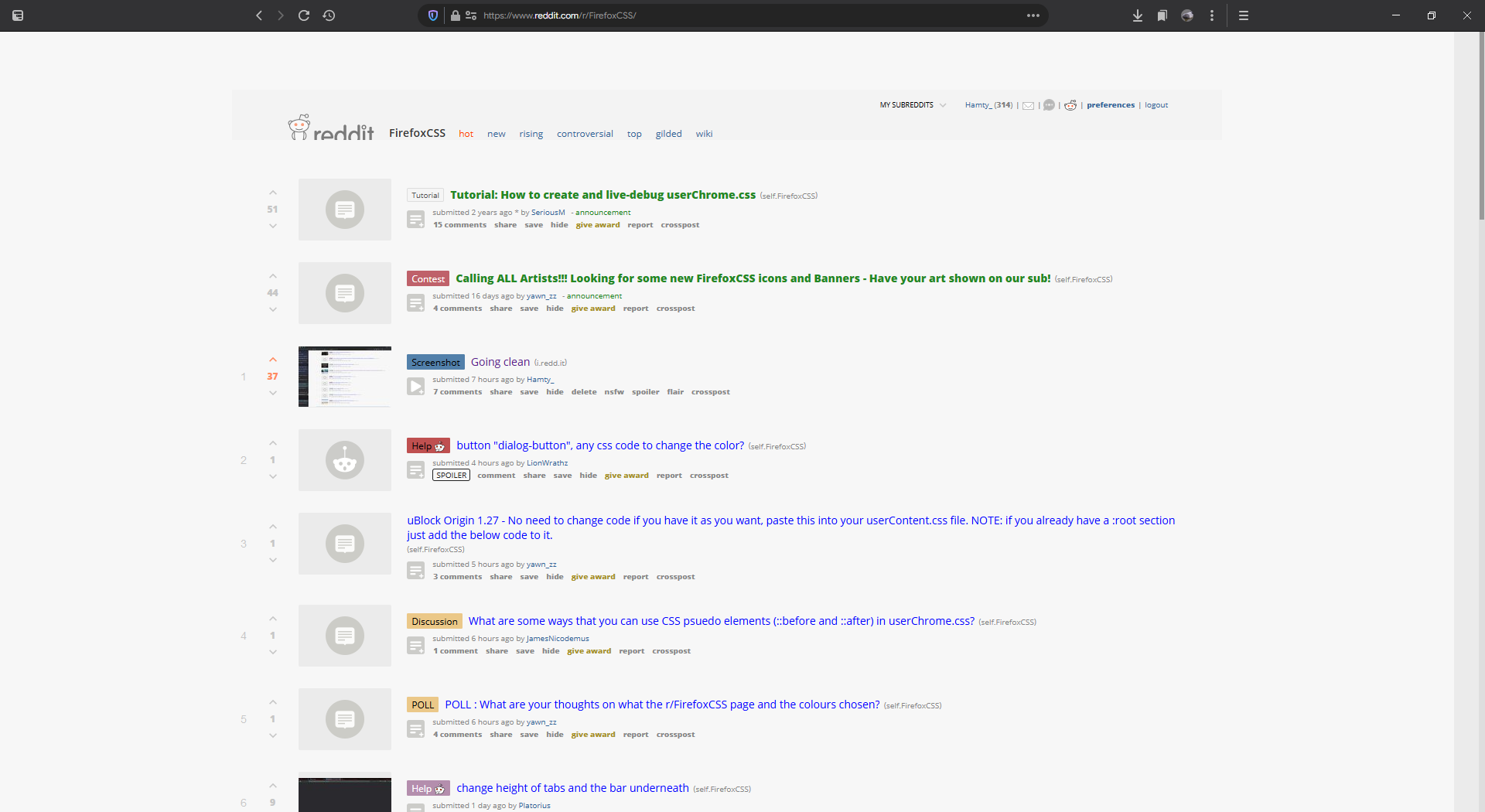The height and width of the screenshot is (812, 1485).
Task: Switch to the controversial tab
Action: [585, 134]
